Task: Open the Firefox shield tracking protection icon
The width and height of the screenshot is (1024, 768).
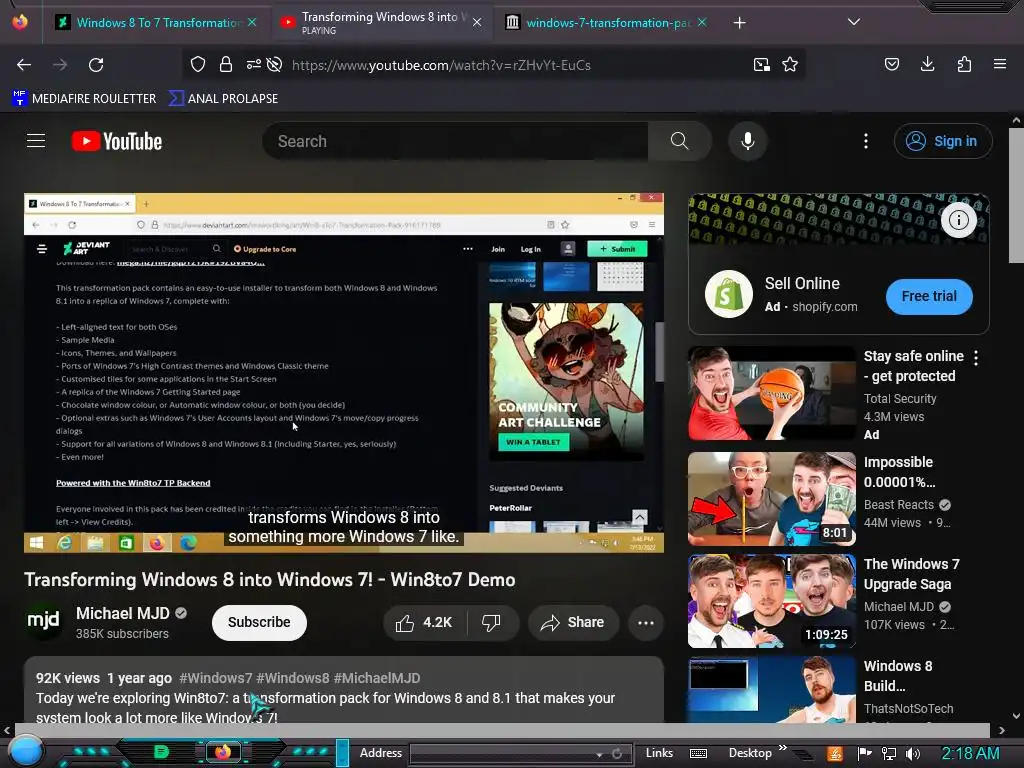Action: (x=198, y=64)
